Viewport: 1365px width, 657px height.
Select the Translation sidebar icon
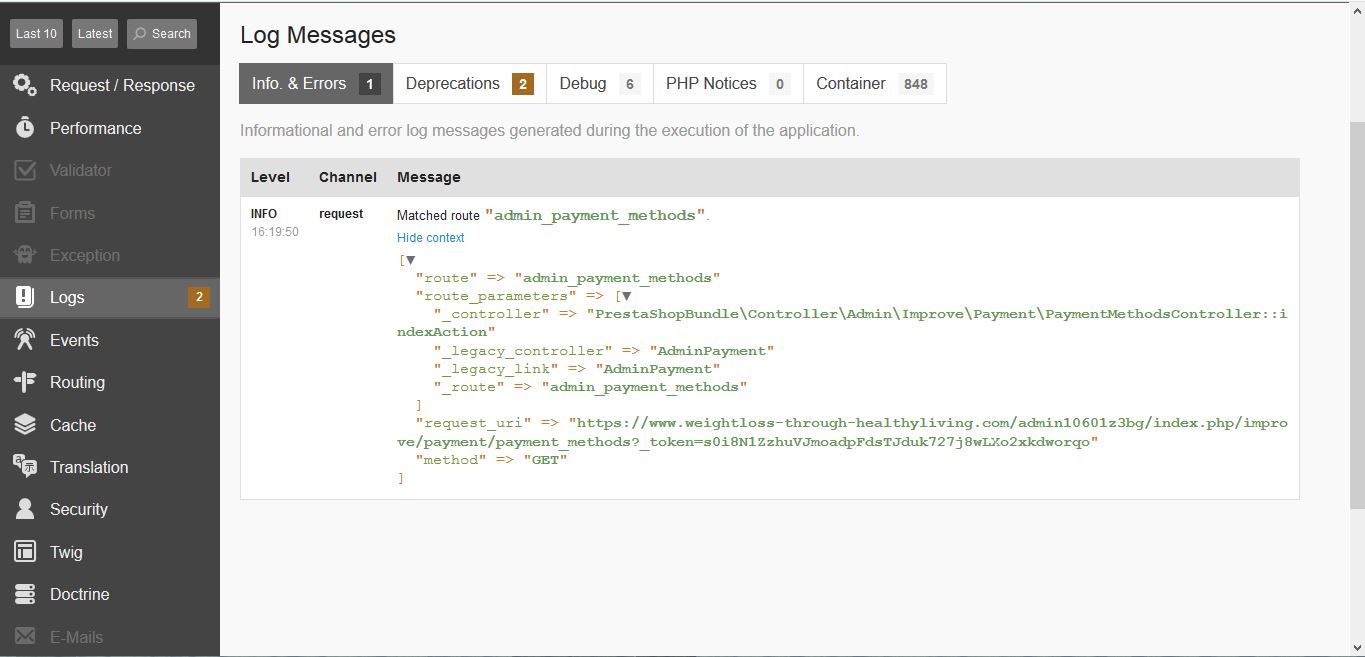[89, 467]
